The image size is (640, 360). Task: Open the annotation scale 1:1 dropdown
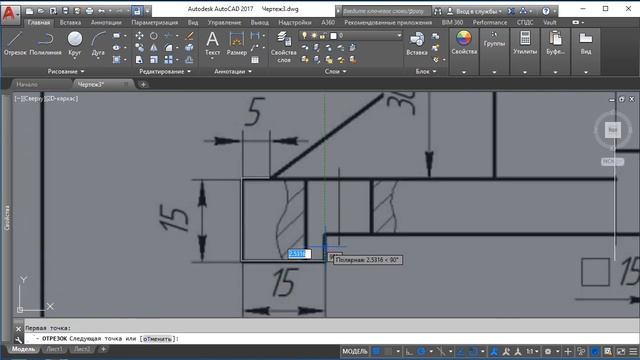coord(532,351)
